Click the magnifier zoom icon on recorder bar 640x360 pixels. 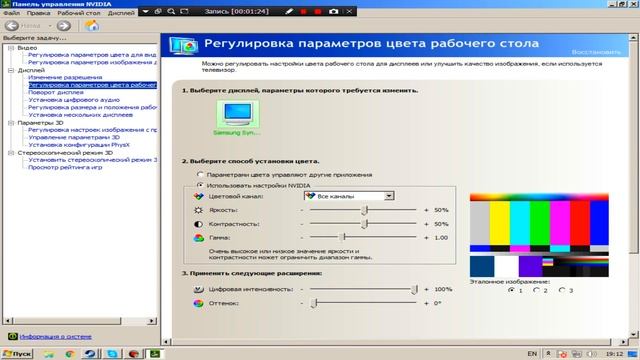[171, 11]
